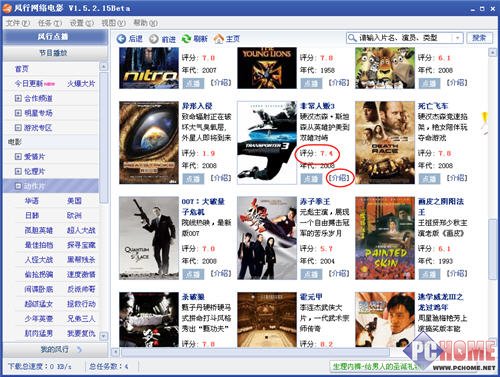Click the Madagascar animals poster

[x=385, y=68]
